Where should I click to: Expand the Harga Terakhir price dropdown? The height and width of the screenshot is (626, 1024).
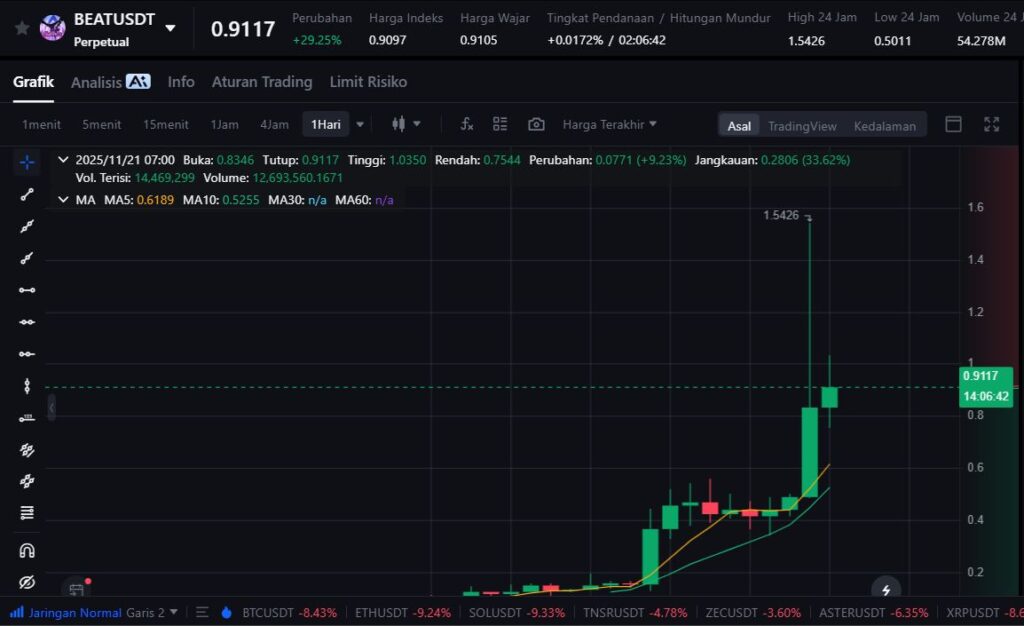610,124
